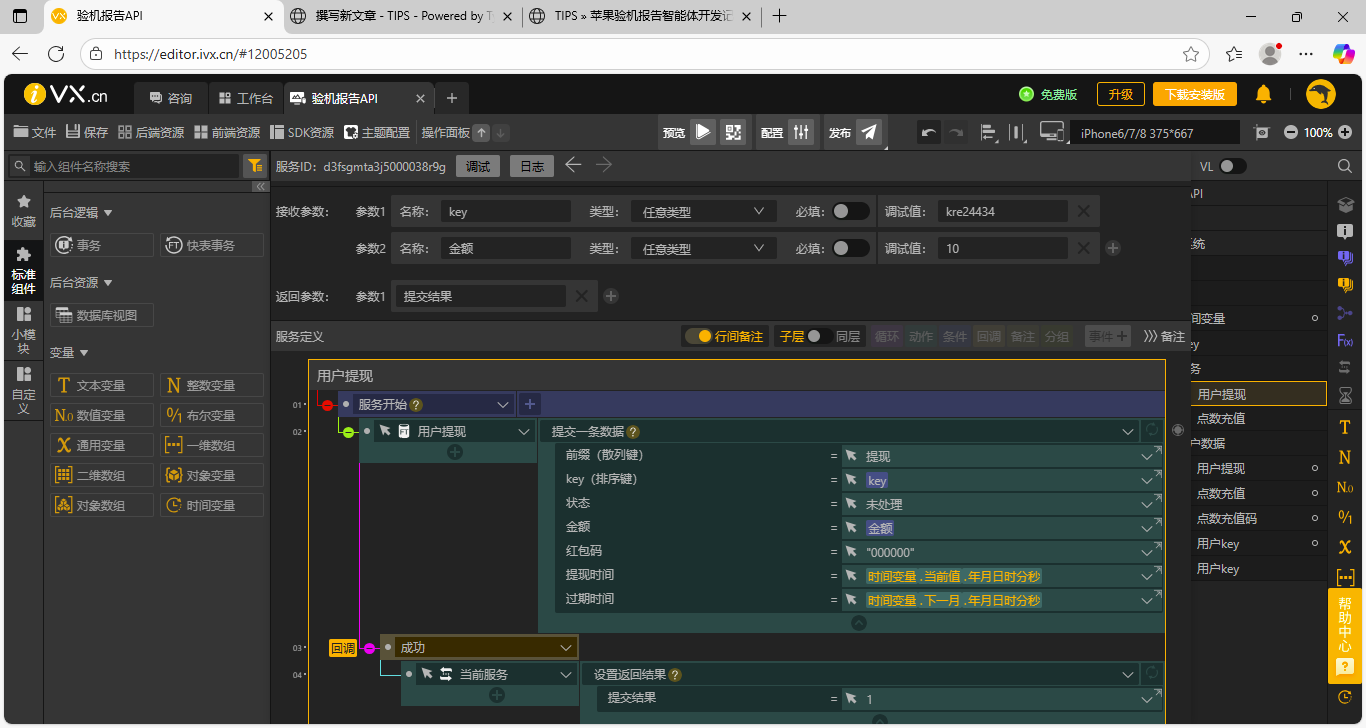Click the preview play icon

703,132
